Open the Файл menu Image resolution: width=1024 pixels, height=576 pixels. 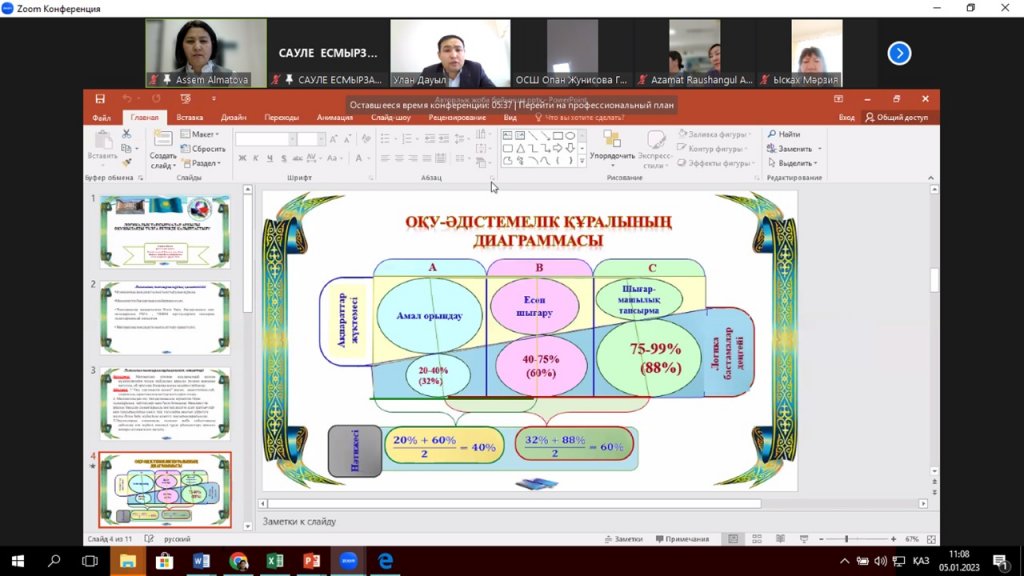point(101,118)
